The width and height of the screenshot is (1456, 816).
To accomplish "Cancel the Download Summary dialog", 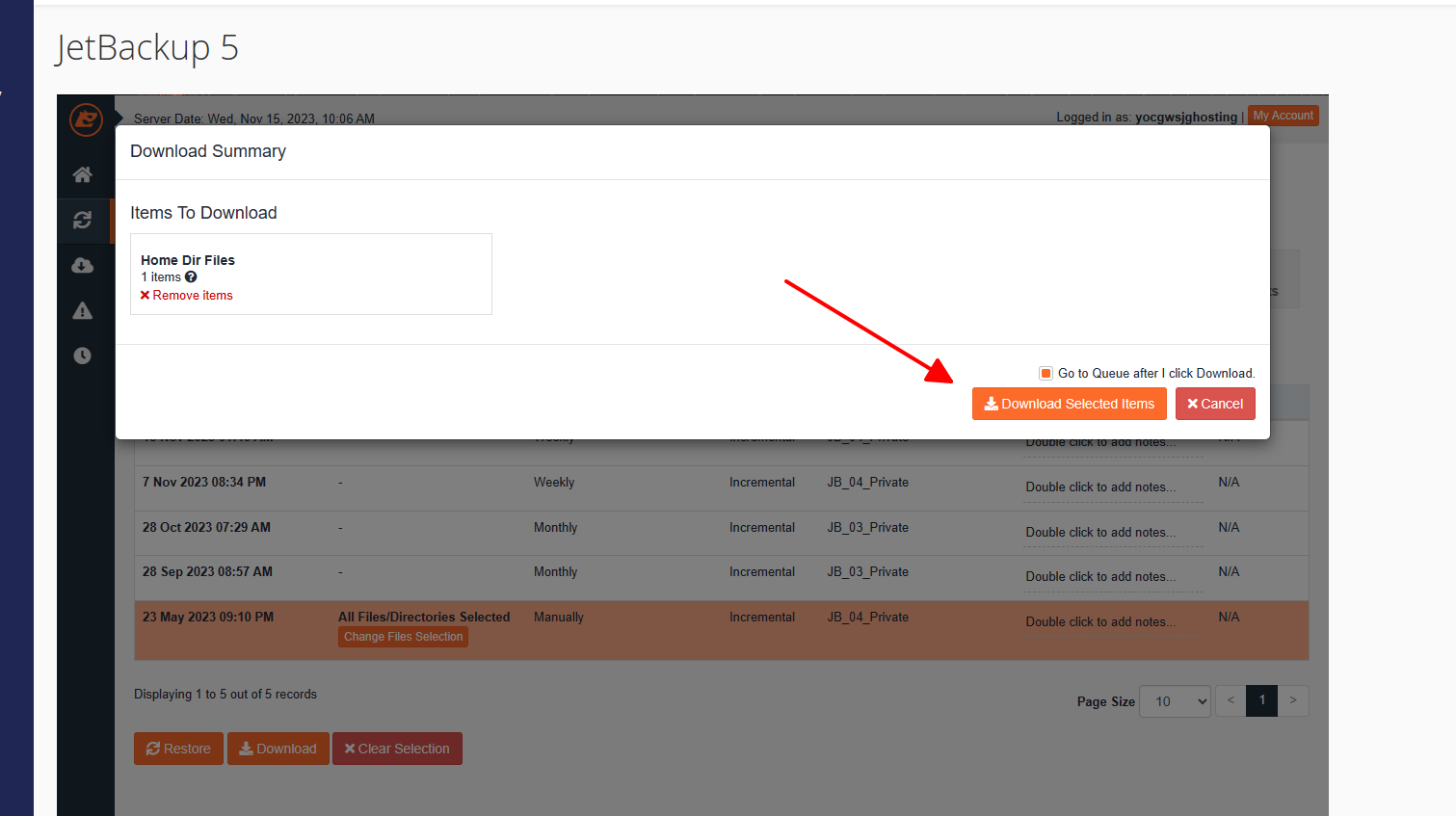I will [1215, 404].
